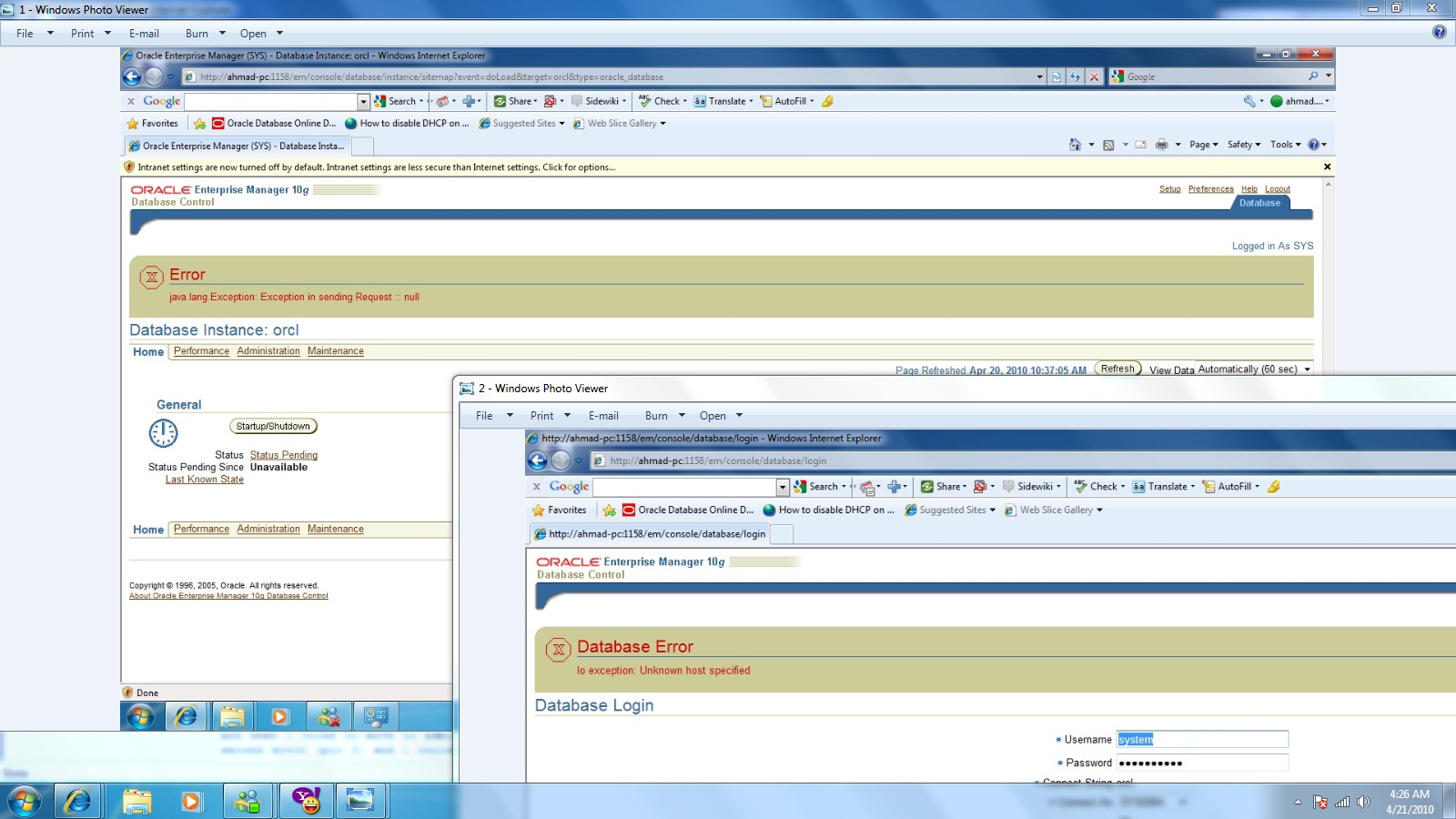Expand Print dropdown in window 1 Photo Viewer

pos(90,34)
